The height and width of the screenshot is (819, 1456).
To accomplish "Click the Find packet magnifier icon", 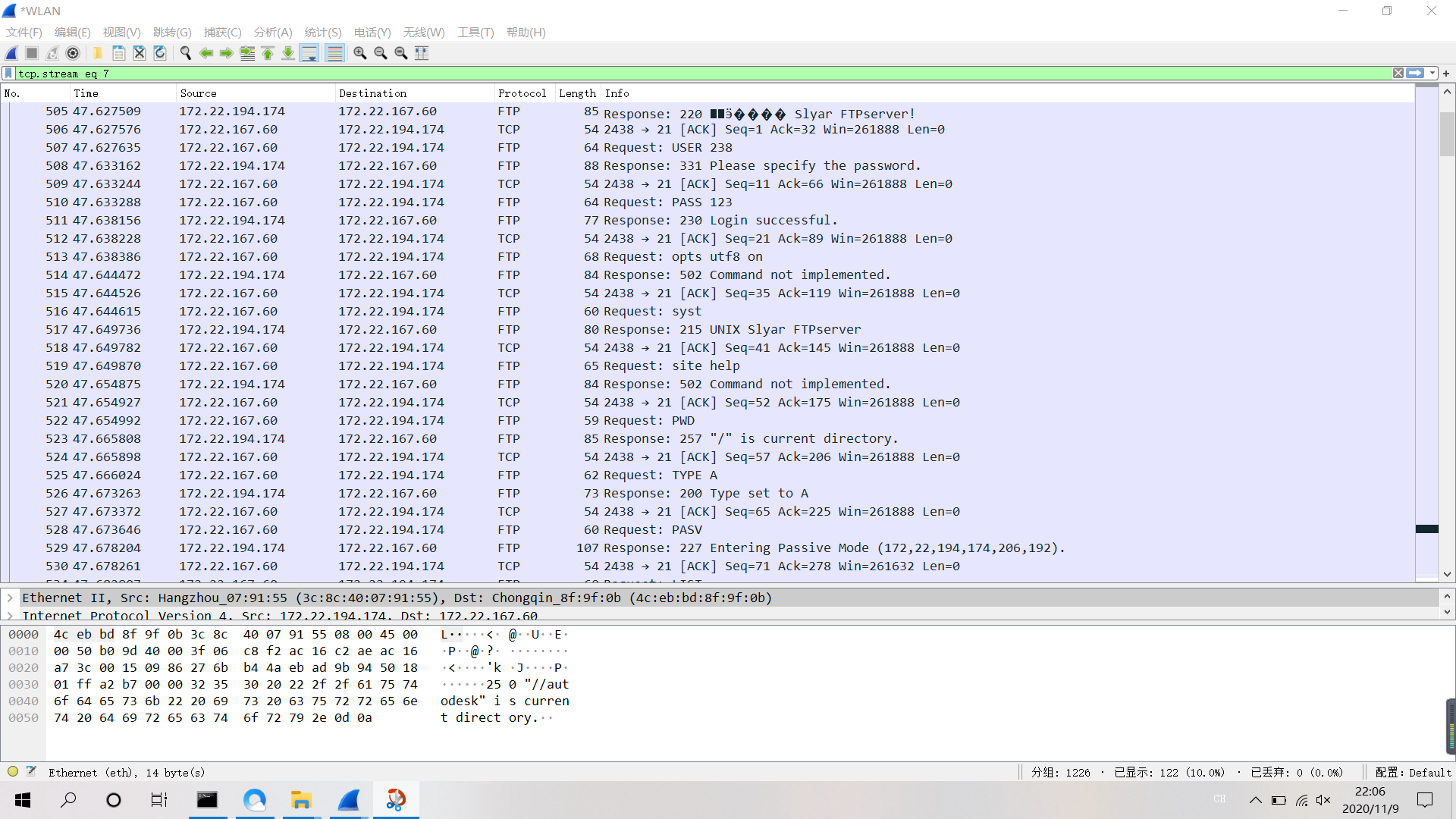I will coord(186,53).
